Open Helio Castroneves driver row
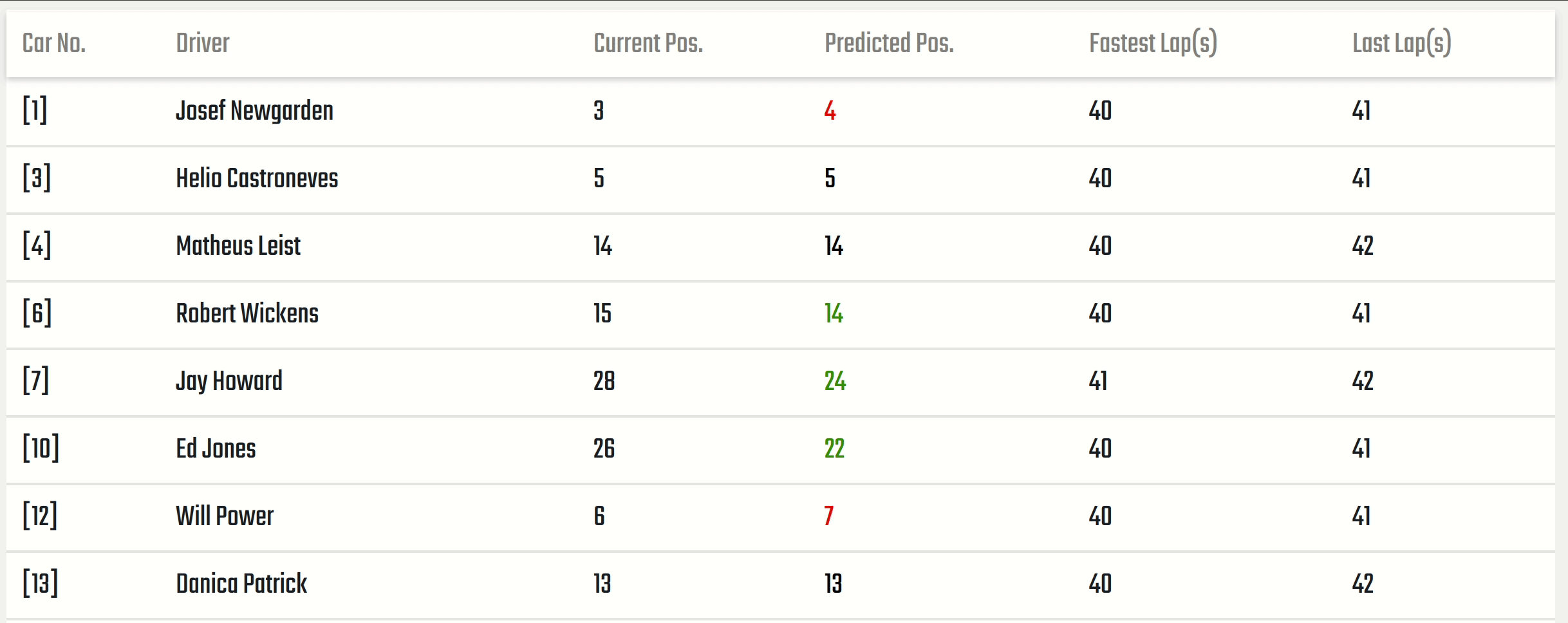This screenshot has width=1568, height=623. (x=257, y=179)
